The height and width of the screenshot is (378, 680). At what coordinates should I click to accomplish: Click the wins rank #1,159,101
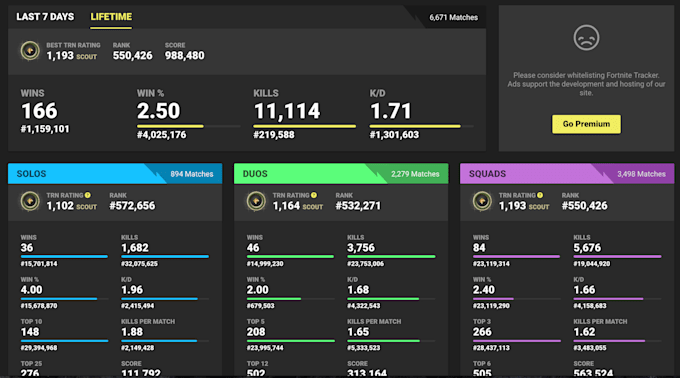[x=45, y=129]
